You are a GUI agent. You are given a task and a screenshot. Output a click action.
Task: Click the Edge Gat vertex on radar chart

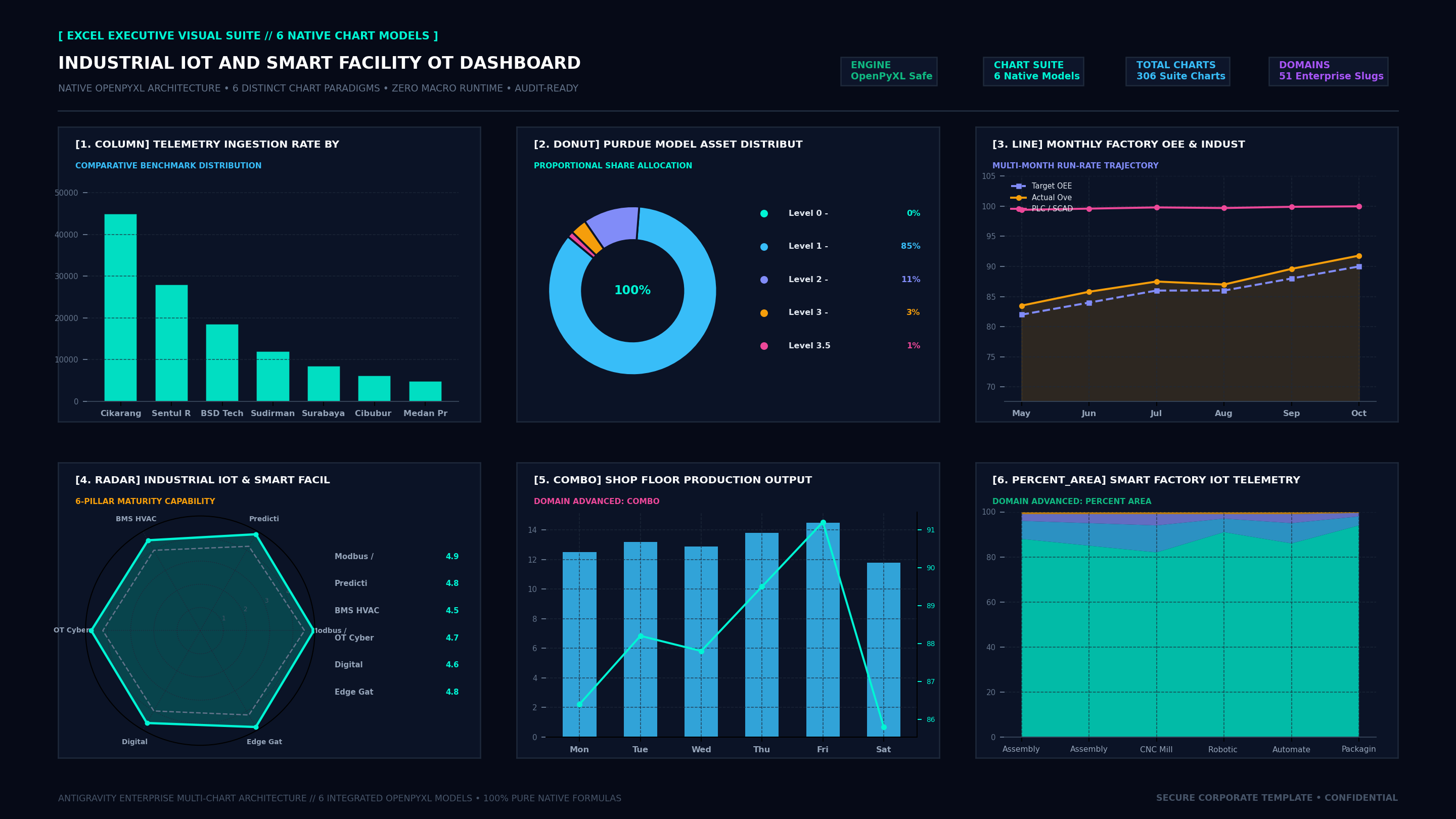[x=256, y=727]
